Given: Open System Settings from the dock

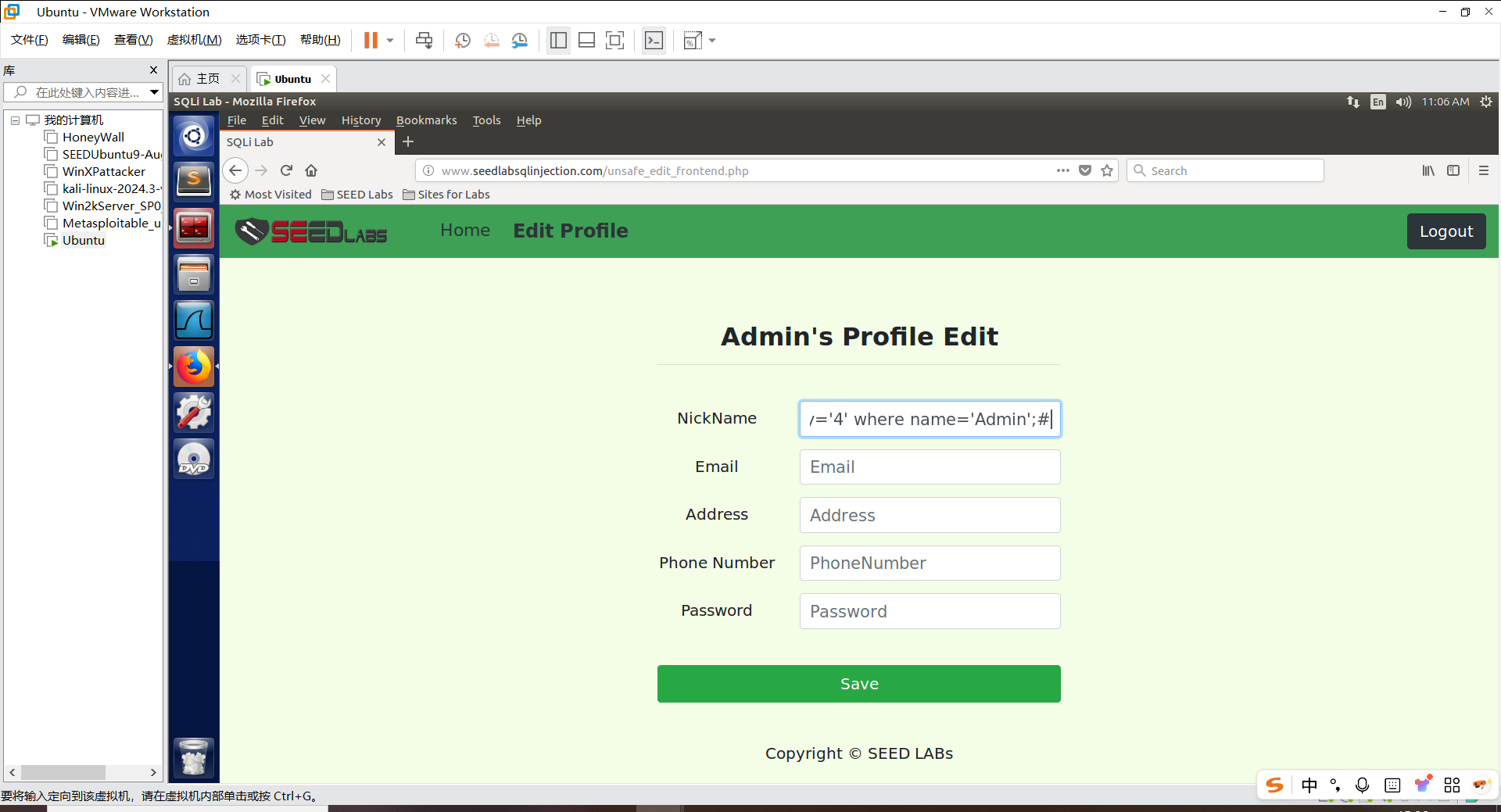Looking at the screenshot, I should (194, 413).
